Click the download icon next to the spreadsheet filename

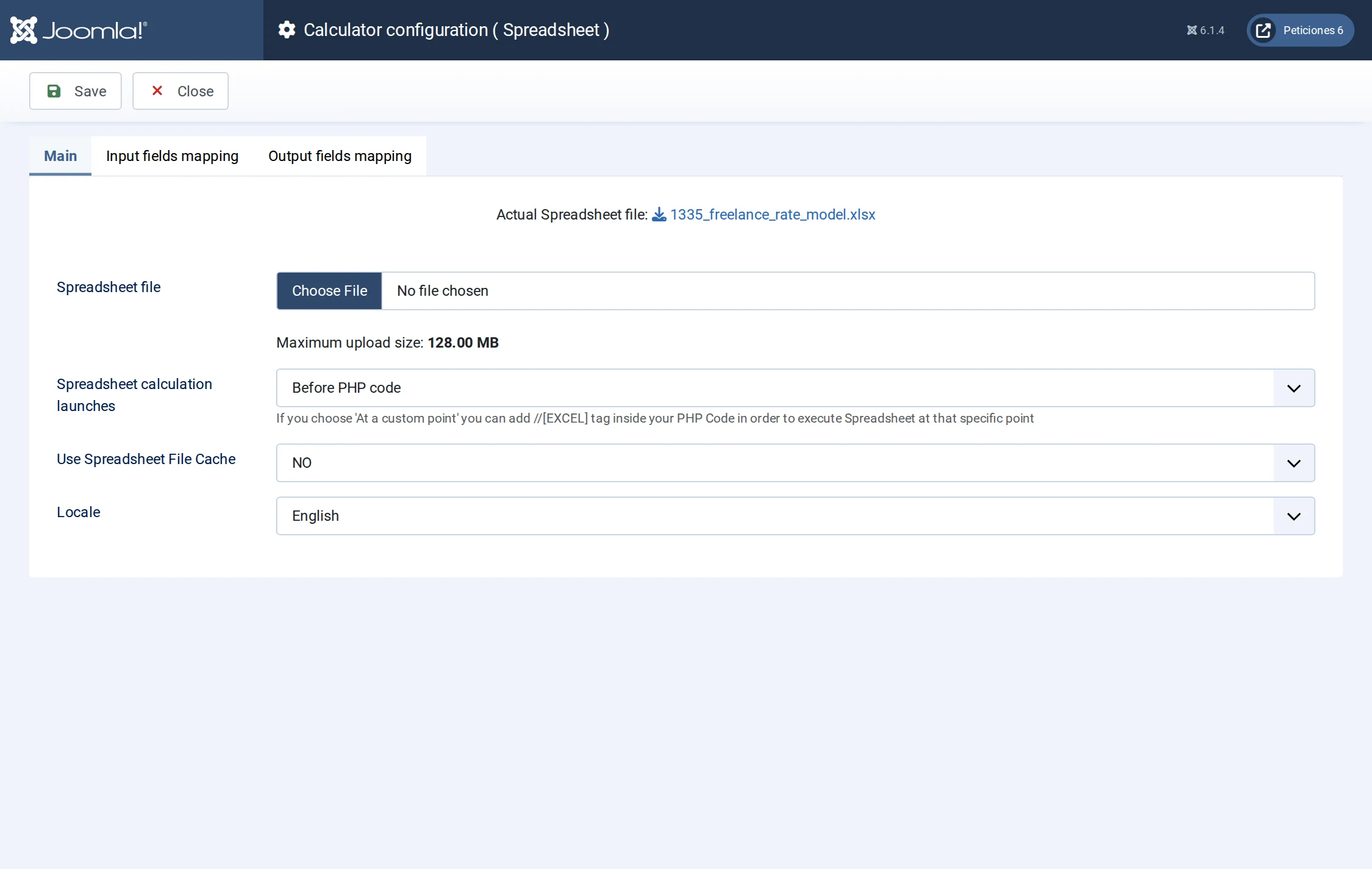click(659, 215)
